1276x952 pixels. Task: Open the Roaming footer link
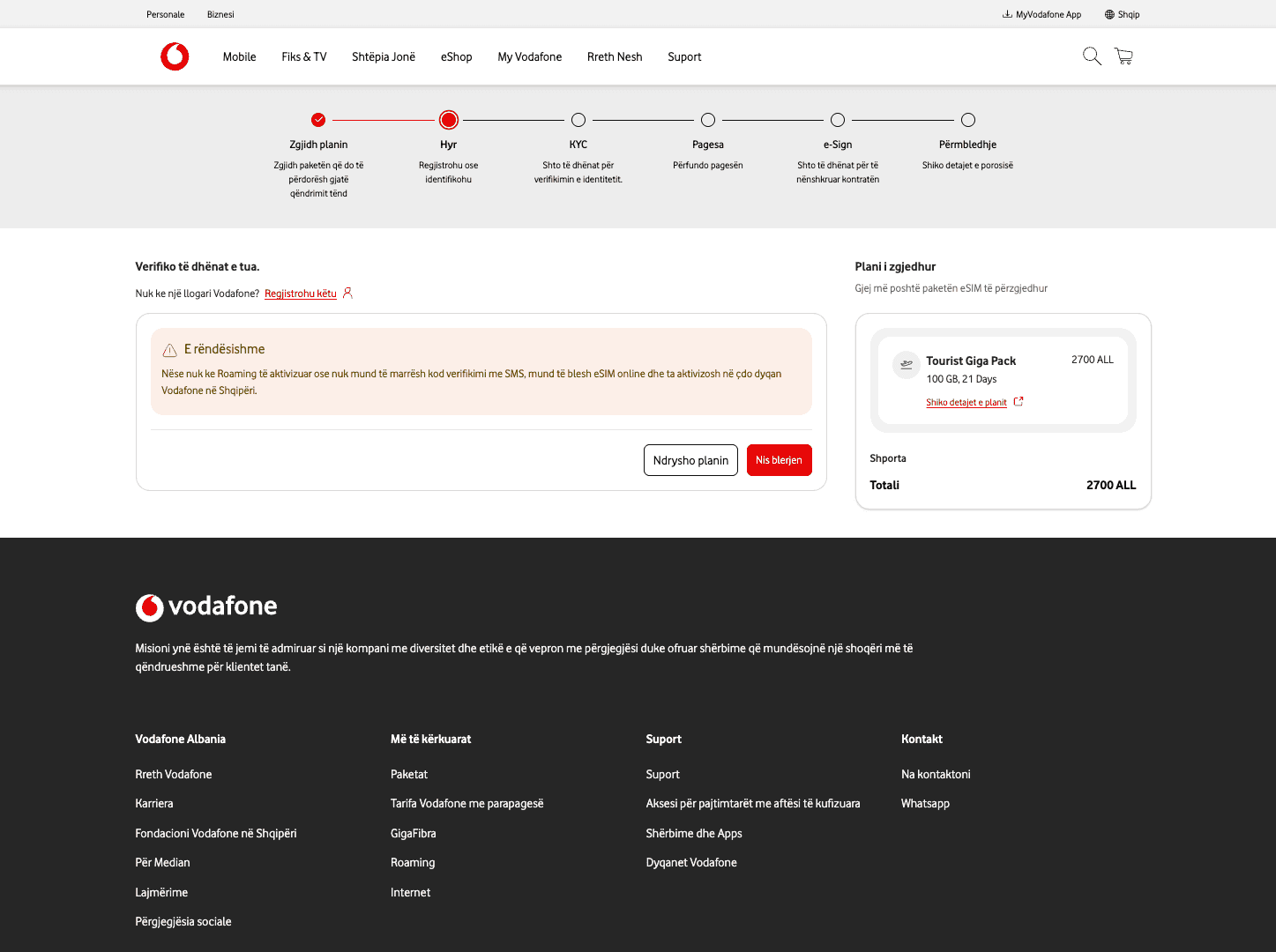pos(413,862)
